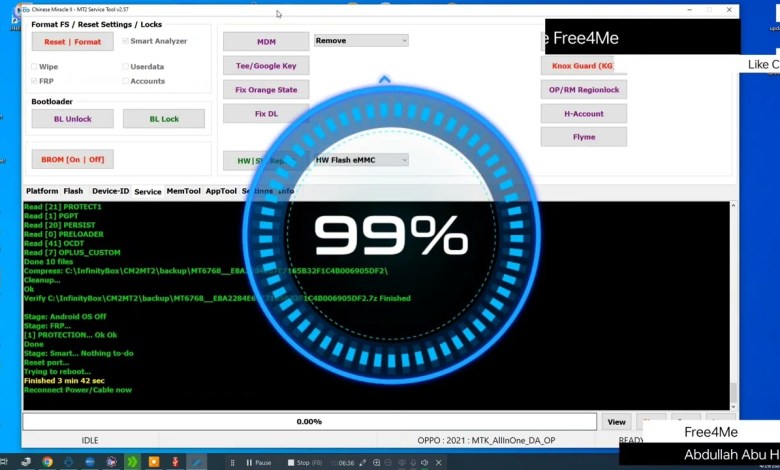780x470 pixels.
Task: Click the Knox Guard (KG) button
Action: tap(583, 66)
